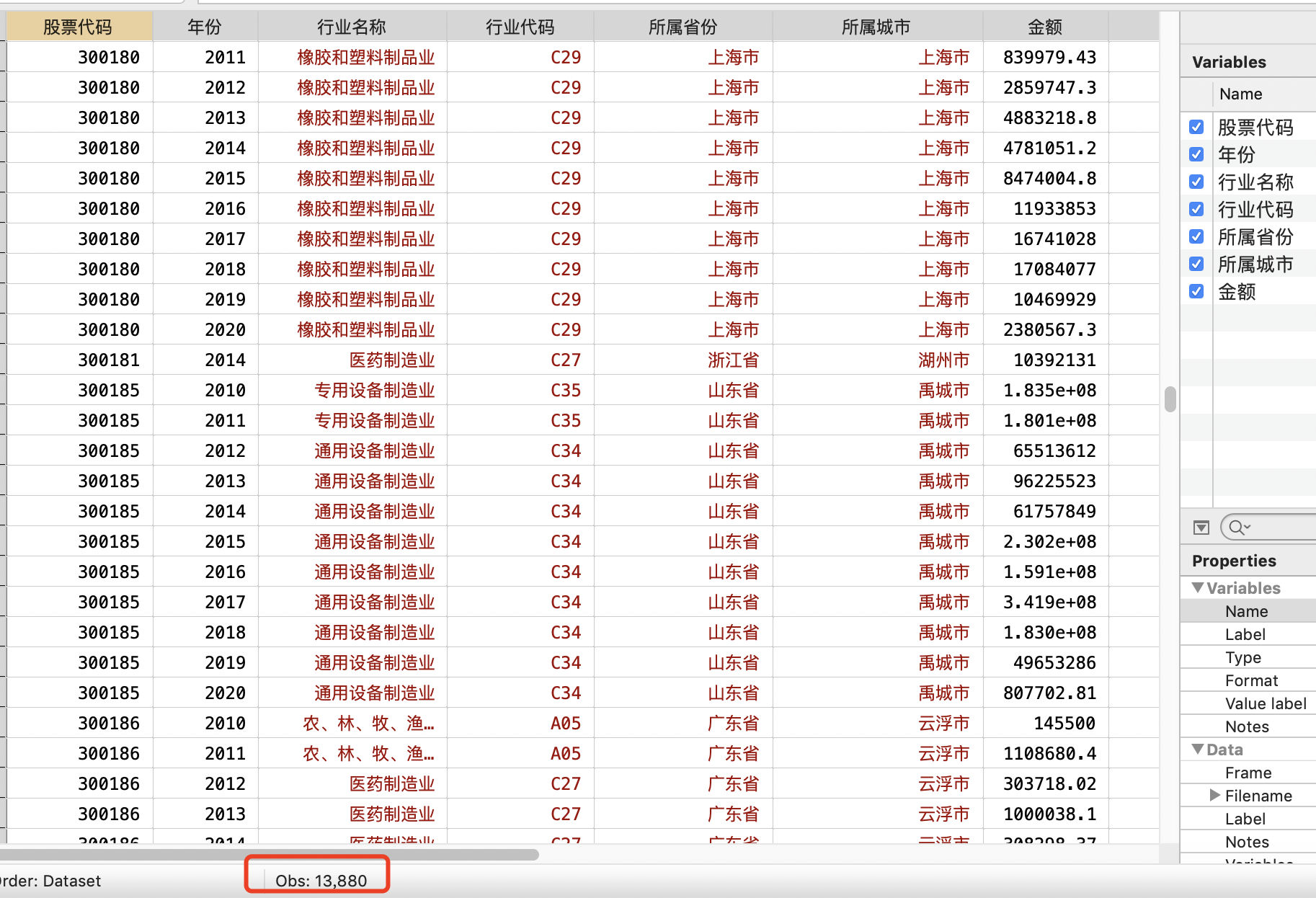Uncheck the 股票代码 variable checkbox
This screenshot has width=1316, height=898.
pos(1196,127)
